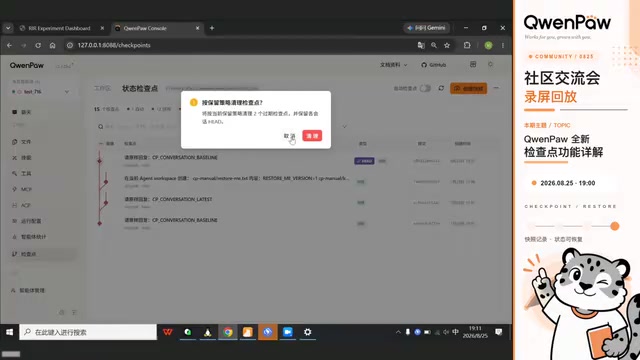Open the 文档资料 dropdown
The image size is (640, 360).
(x=393, y=65)
